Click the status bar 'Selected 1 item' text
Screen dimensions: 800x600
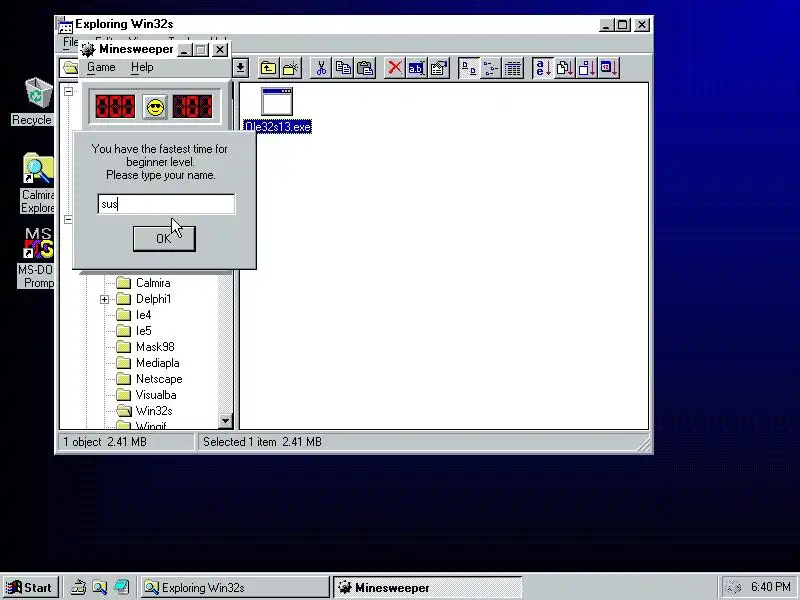tap(262, 442)
